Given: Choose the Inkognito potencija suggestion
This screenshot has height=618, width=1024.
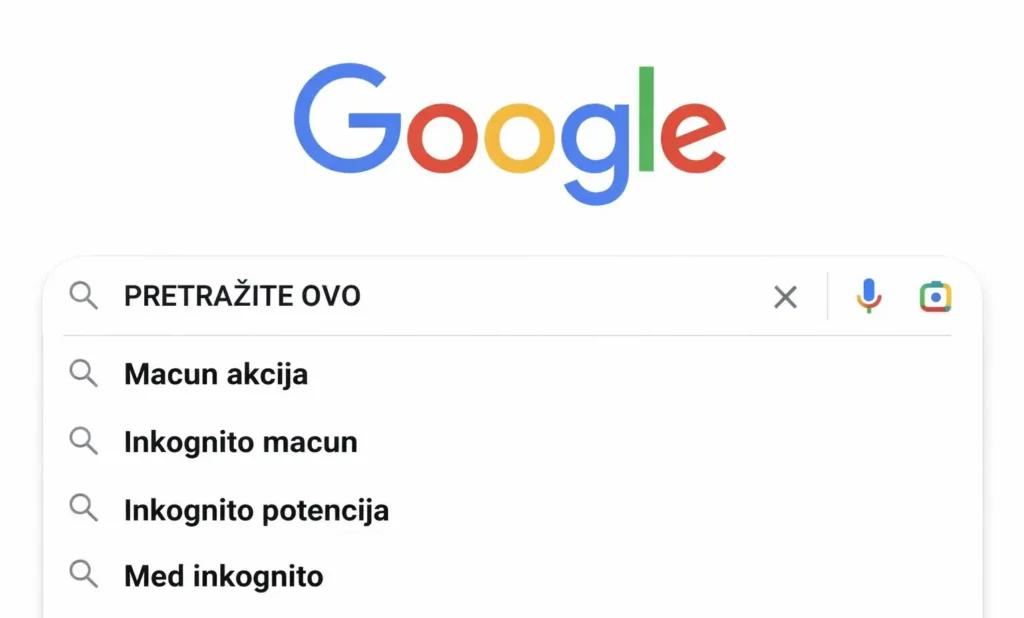Looking at the screenshot, I should (x=256, y=509).
